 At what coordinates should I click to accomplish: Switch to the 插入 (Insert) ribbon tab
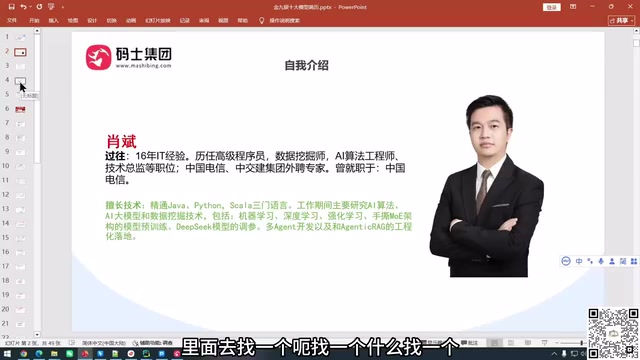point(53,20)
